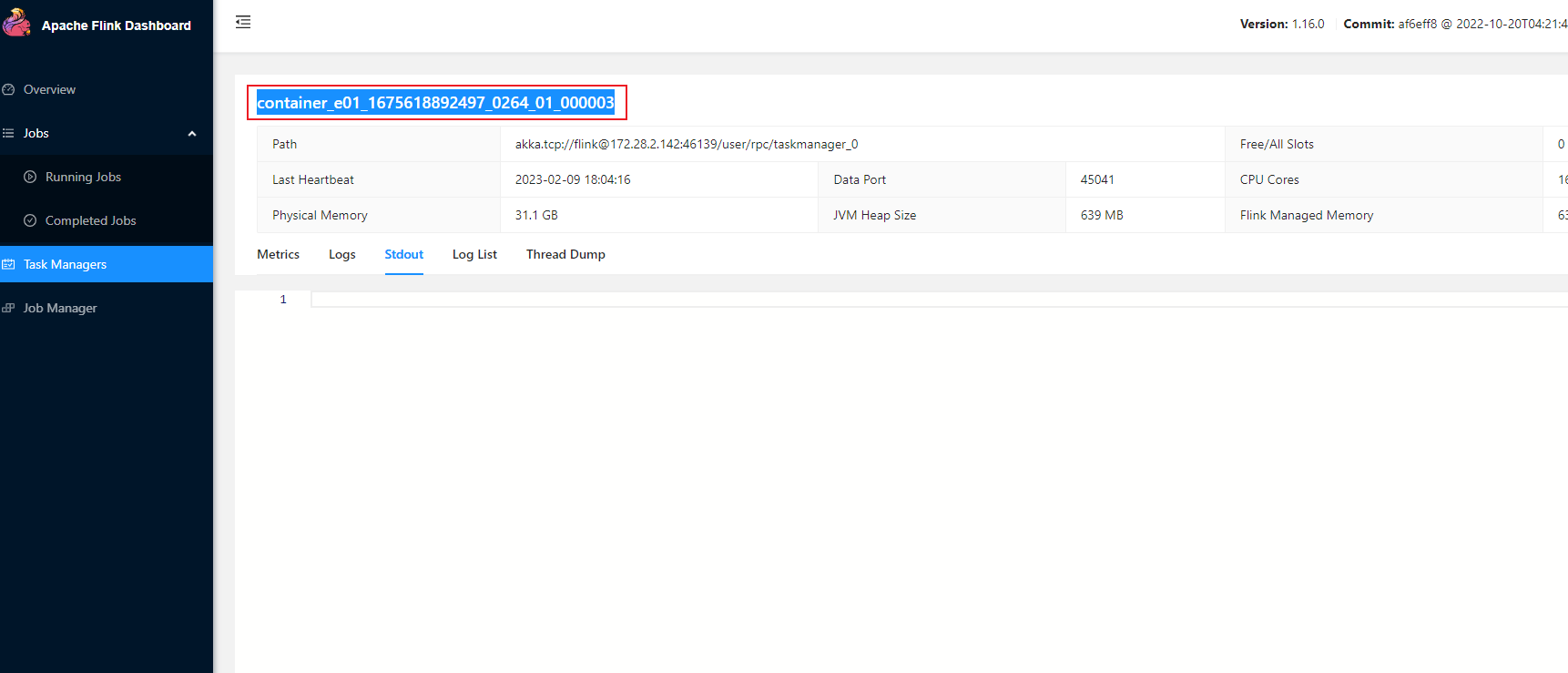Screen dimensions: 1568x673
Task: Open the Job Manager section
Action: pos(60,308)
